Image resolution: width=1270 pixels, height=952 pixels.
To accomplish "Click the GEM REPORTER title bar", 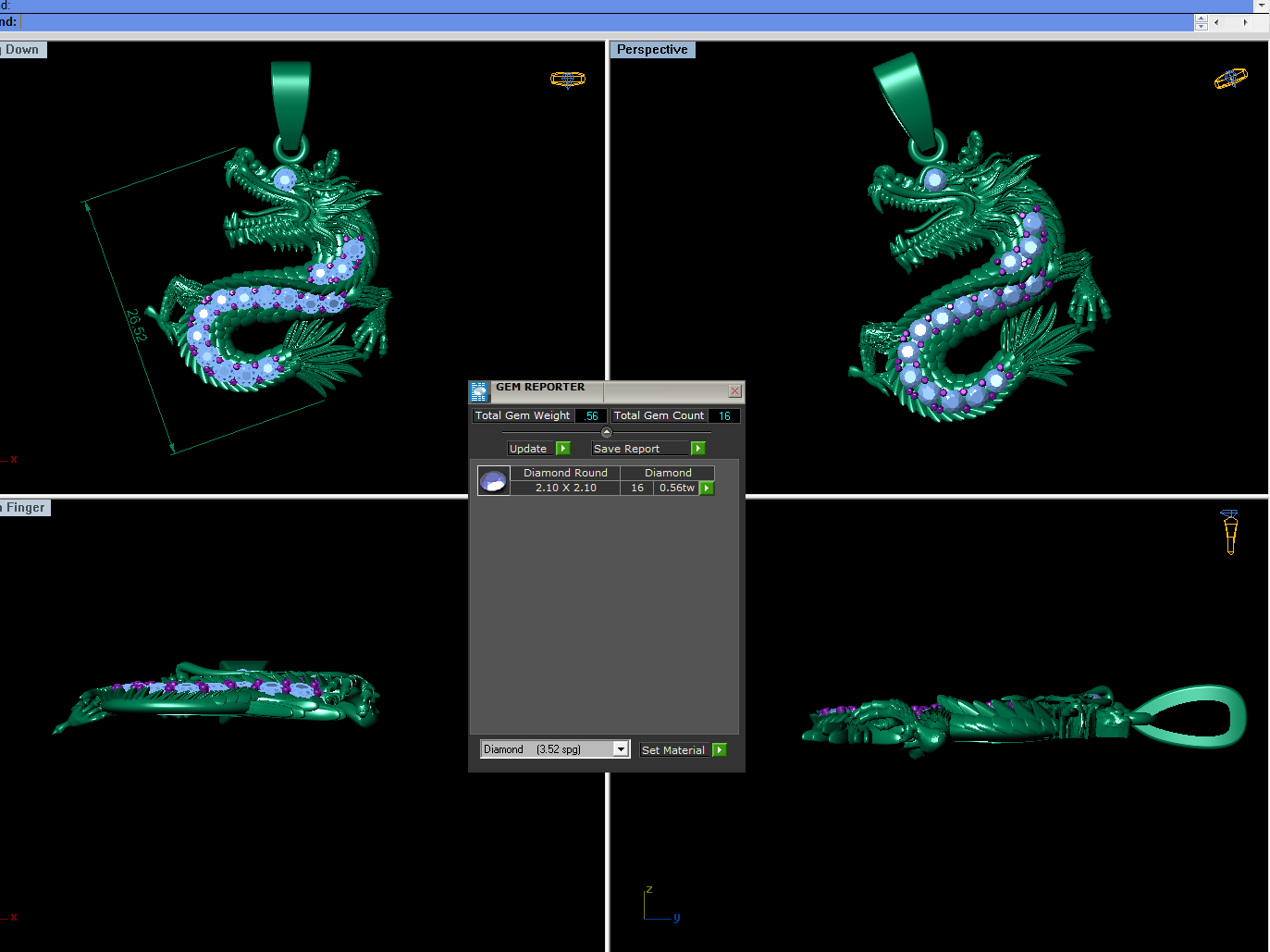I will coord(607,391).
